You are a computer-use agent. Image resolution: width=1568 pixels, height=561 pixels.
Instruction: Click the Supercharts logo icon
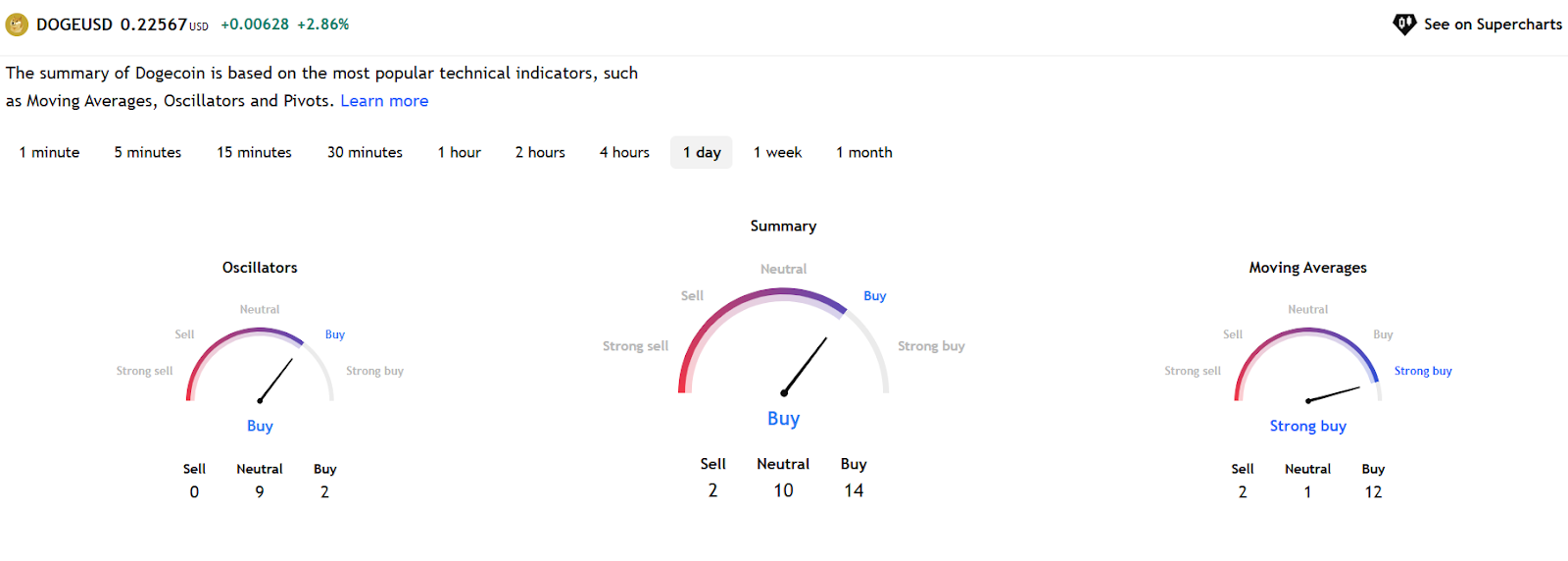coord(1404,25)
